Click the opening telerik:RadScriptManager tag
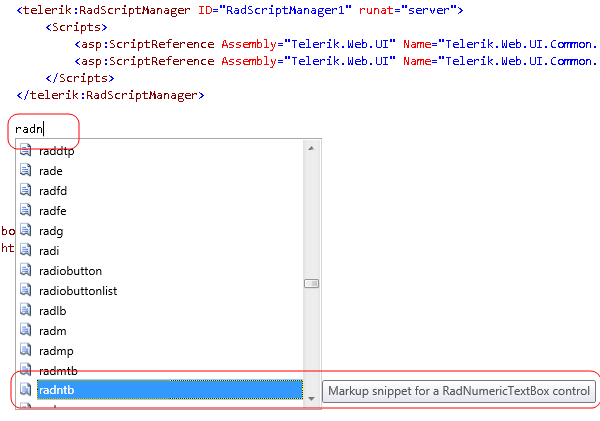 pos(103,10)
